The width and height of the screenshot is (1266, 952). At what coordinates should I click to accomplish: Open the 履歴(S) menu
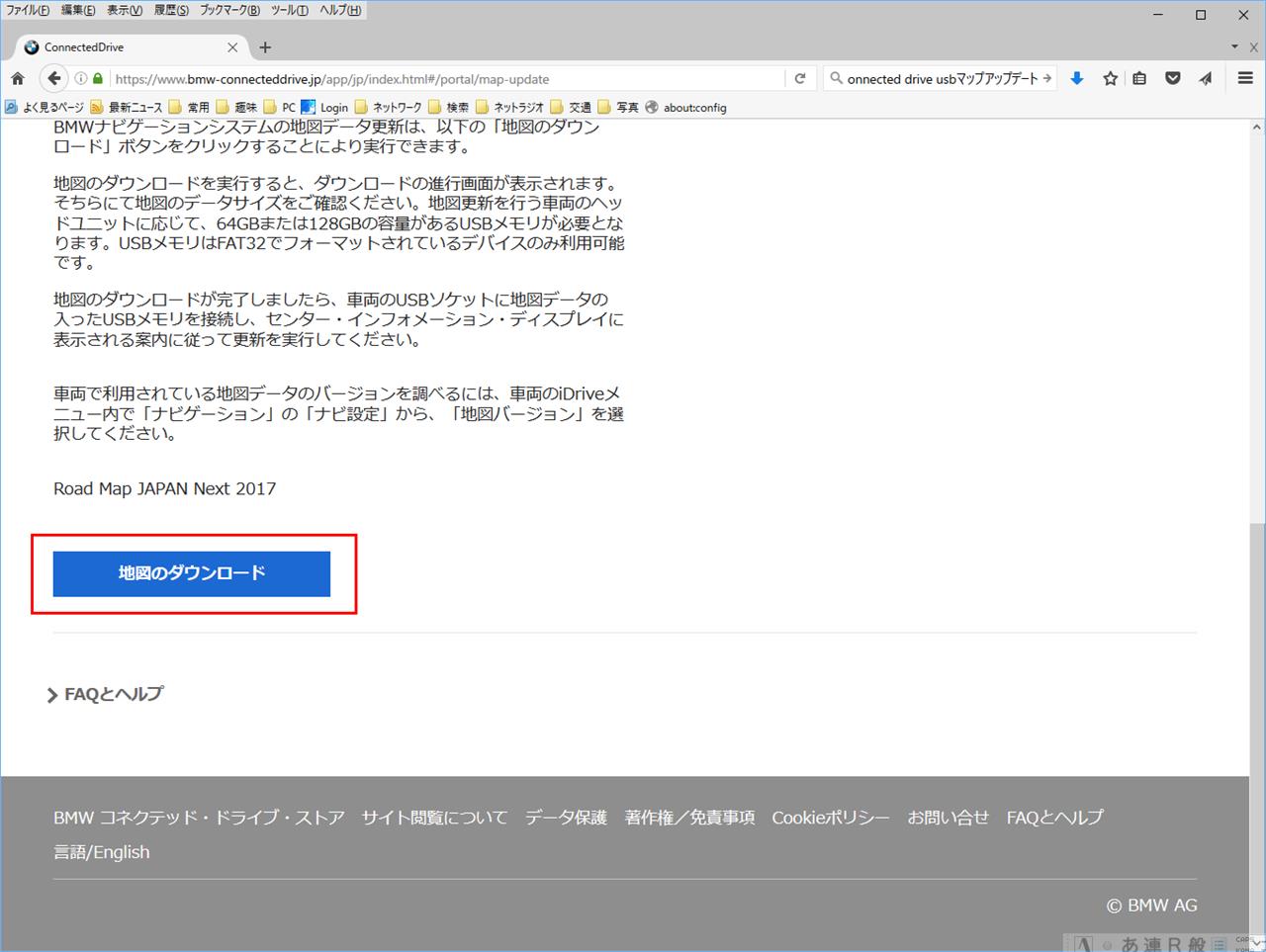coord(171,10)
